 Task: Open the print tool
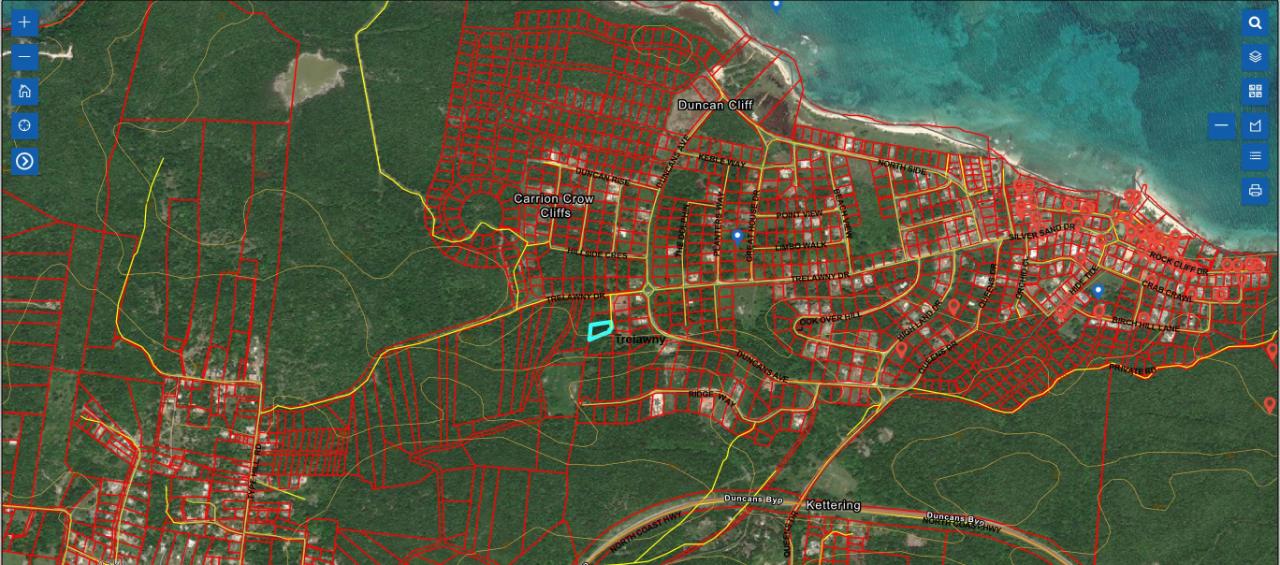coord(1255,190)
